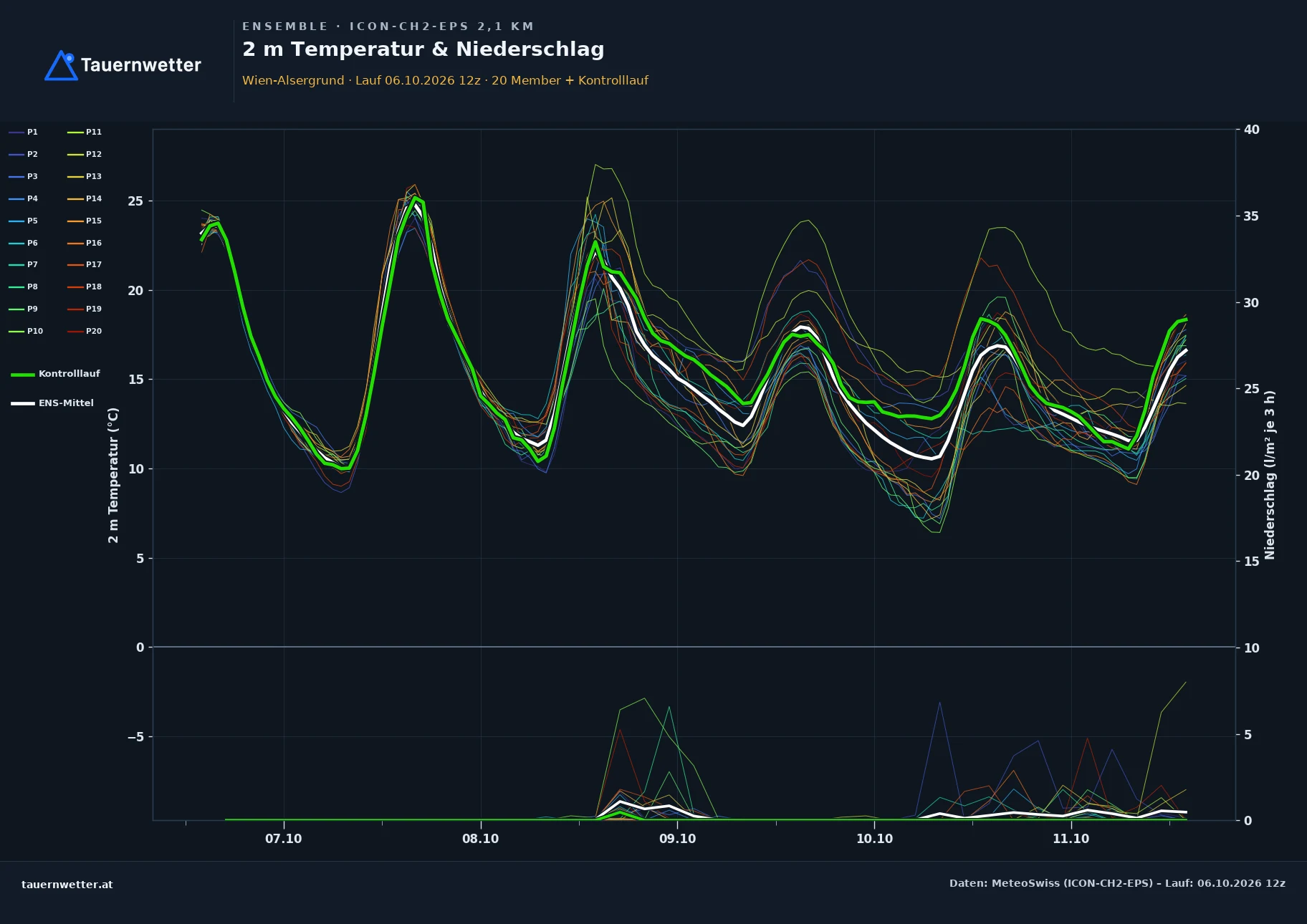The width and height of the screenshot is (1307, 924).
Task: Click the 35 tick on precipitation axis
Action: point(1252,216)
